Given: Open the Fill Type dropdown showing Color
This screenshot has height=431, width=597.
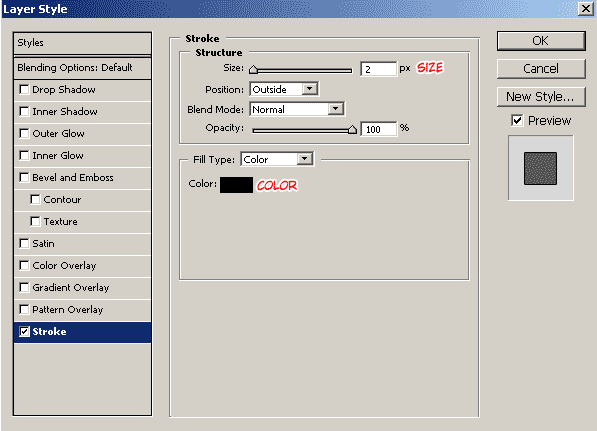Looking at the screenshot, I should point(277,159).
